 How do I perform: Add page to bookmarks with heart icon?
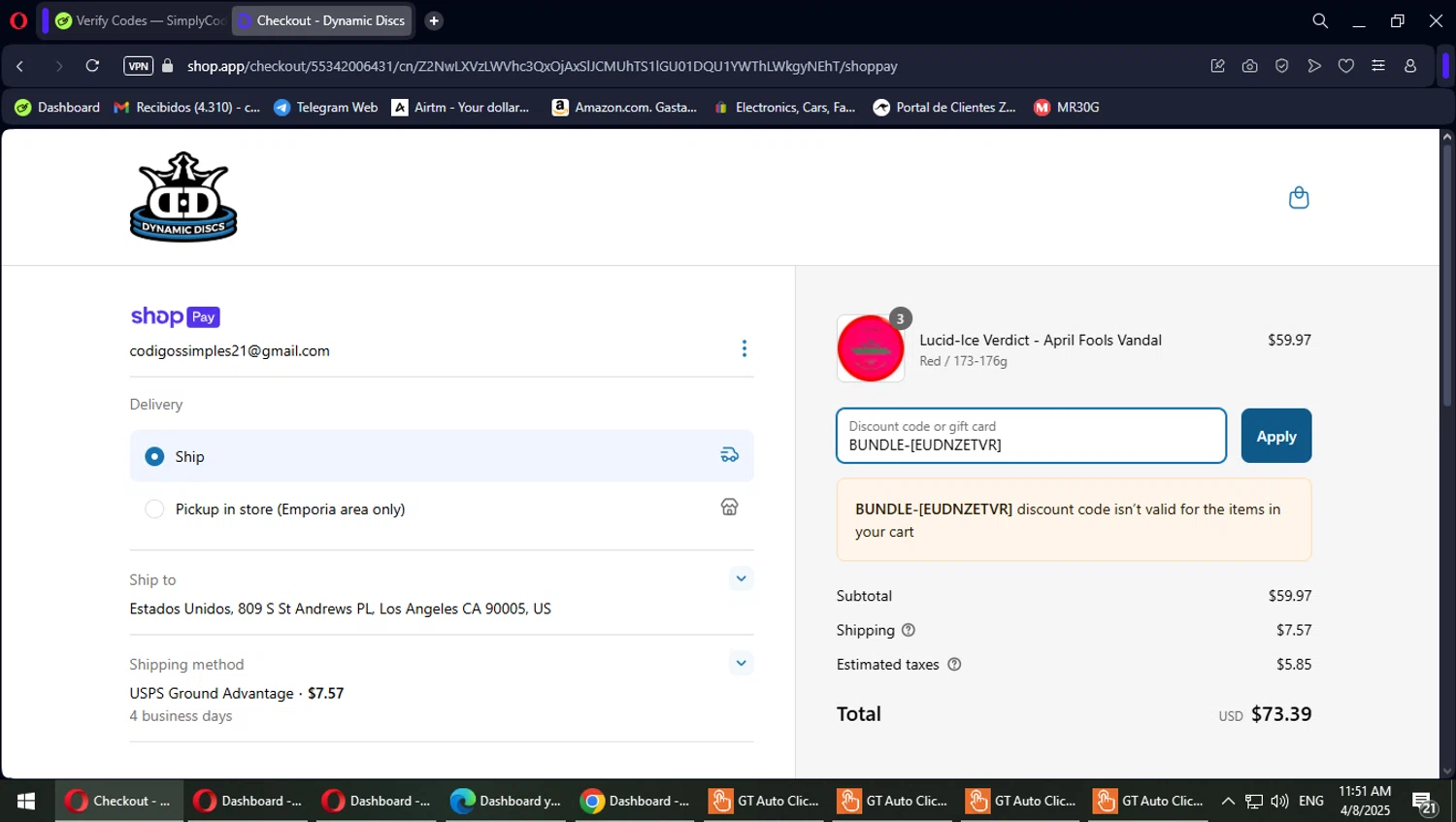click(x=1346, y=66)
